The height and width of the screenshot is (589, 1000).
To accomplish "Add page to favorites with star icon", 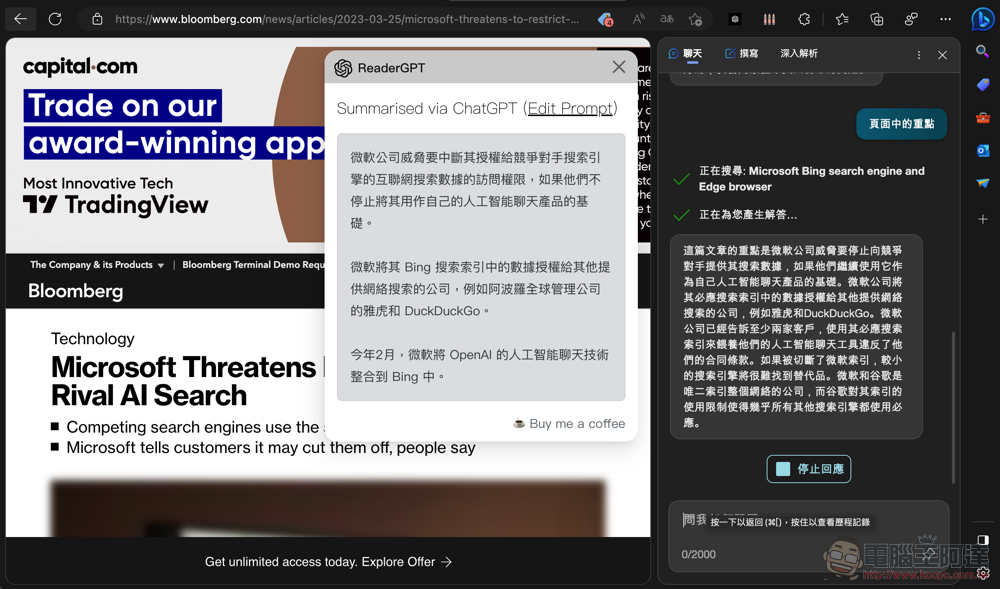I will pyautogui.click(x=695, y=19).
